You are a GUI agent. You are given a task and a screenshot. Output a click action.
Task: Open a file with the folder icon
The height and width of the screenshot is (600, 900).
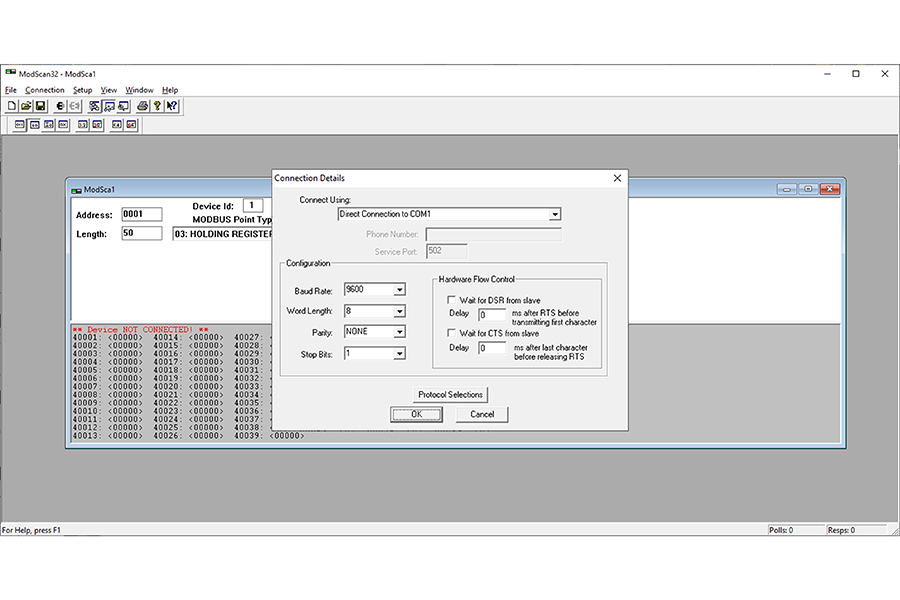point(26,106)
